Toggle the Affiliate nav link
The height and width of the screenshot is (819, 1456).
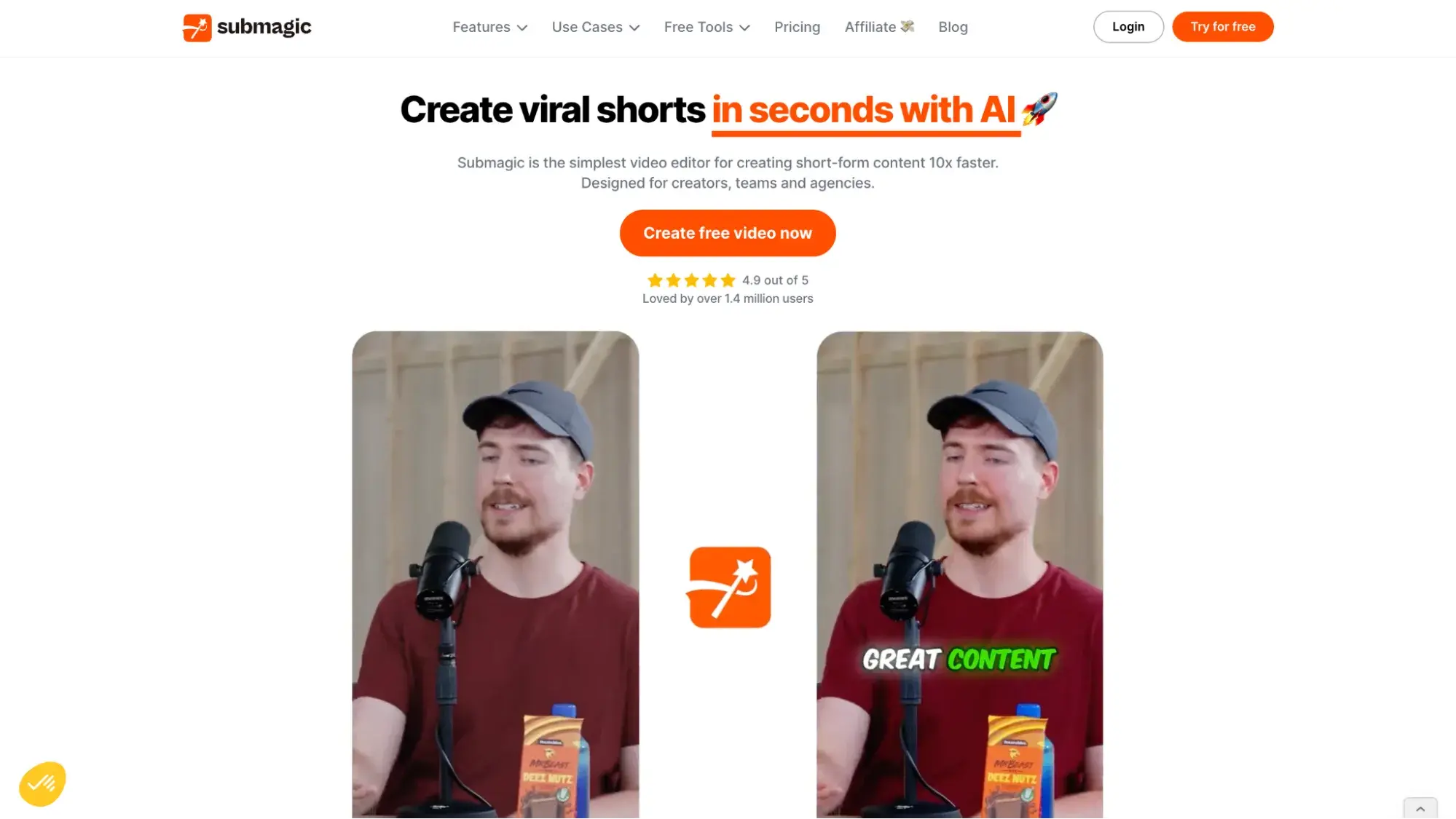tap(878, 26)
